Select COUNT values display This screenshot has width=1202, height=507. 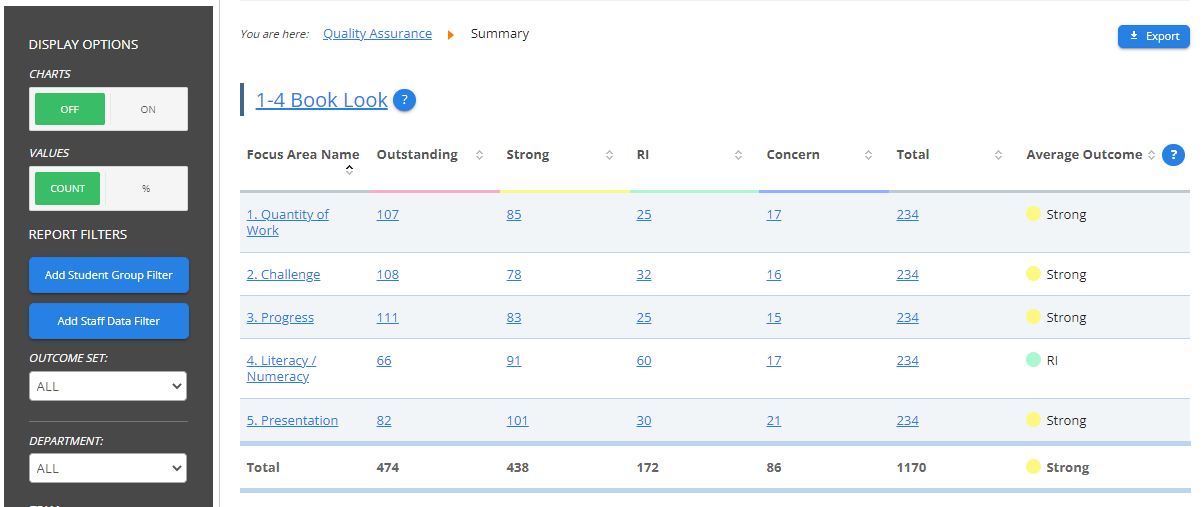(x=69, y=189)
